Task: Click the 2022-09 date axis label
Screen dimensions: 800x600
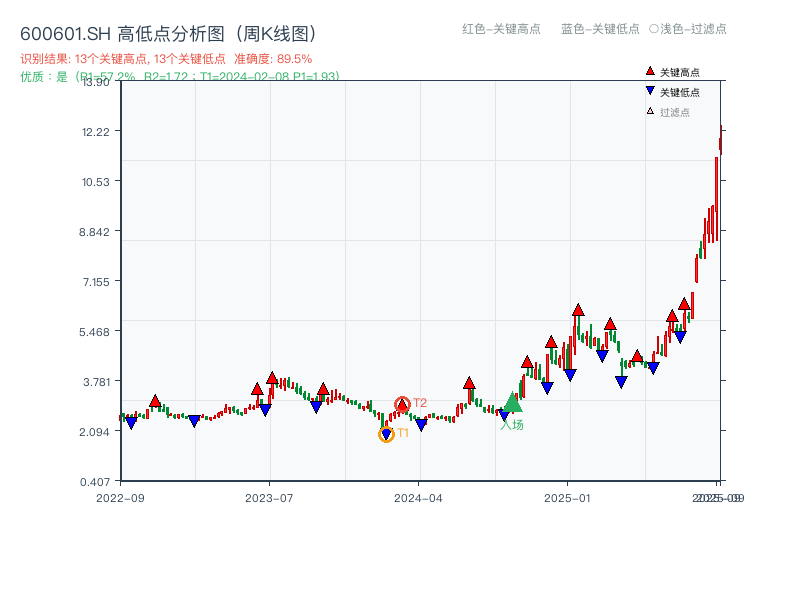Action: (120, 498)
